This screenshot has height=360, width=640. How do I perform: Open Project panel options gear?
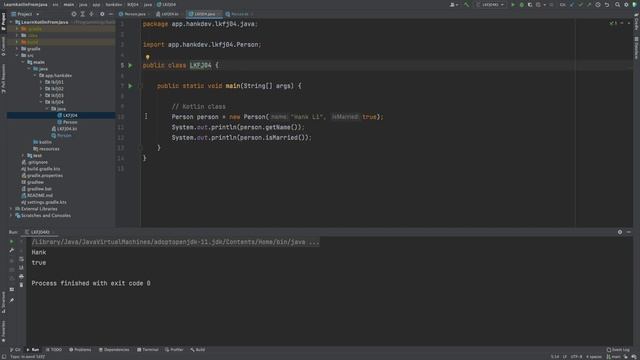[102, 14]
